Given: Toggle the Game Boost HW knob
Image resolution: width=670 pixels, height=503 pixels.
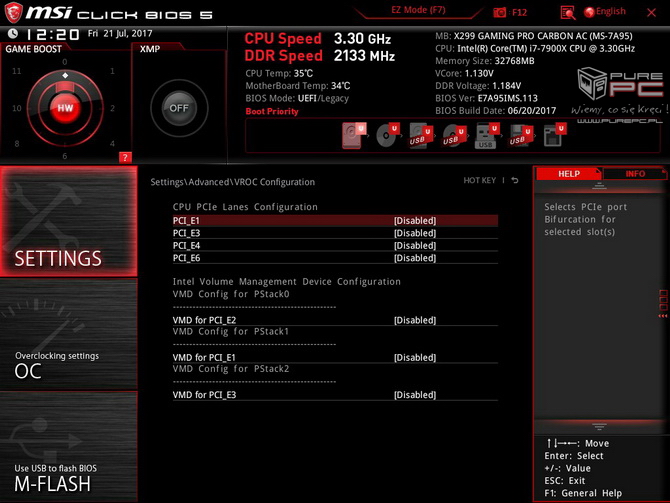Looking at the screenshot, I should click(x=65, y=108).
